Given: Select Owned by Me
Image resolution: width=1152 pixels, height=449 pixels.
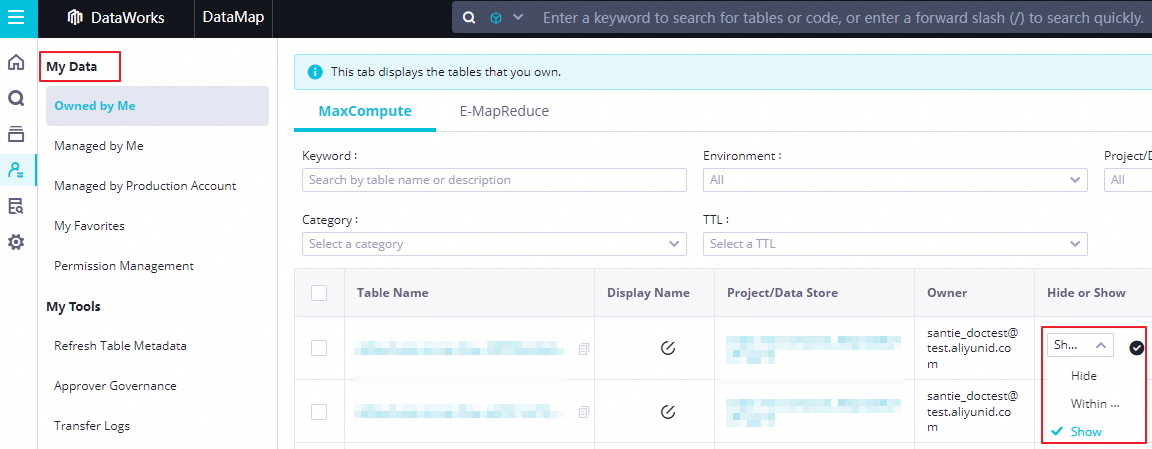Looking at the screenshot, I should point(157,106).
